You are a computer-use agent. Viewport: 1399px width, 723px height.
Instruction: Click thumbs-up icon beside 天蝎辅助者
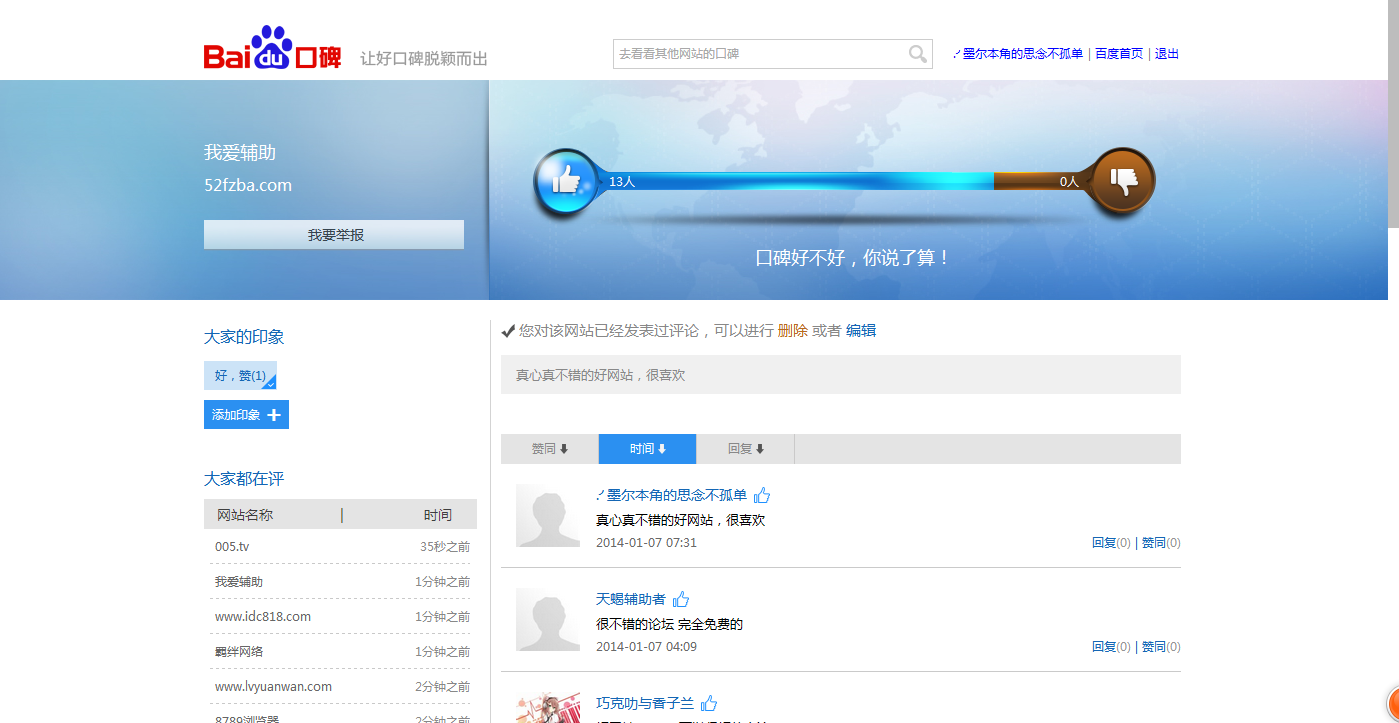[681, 599]
